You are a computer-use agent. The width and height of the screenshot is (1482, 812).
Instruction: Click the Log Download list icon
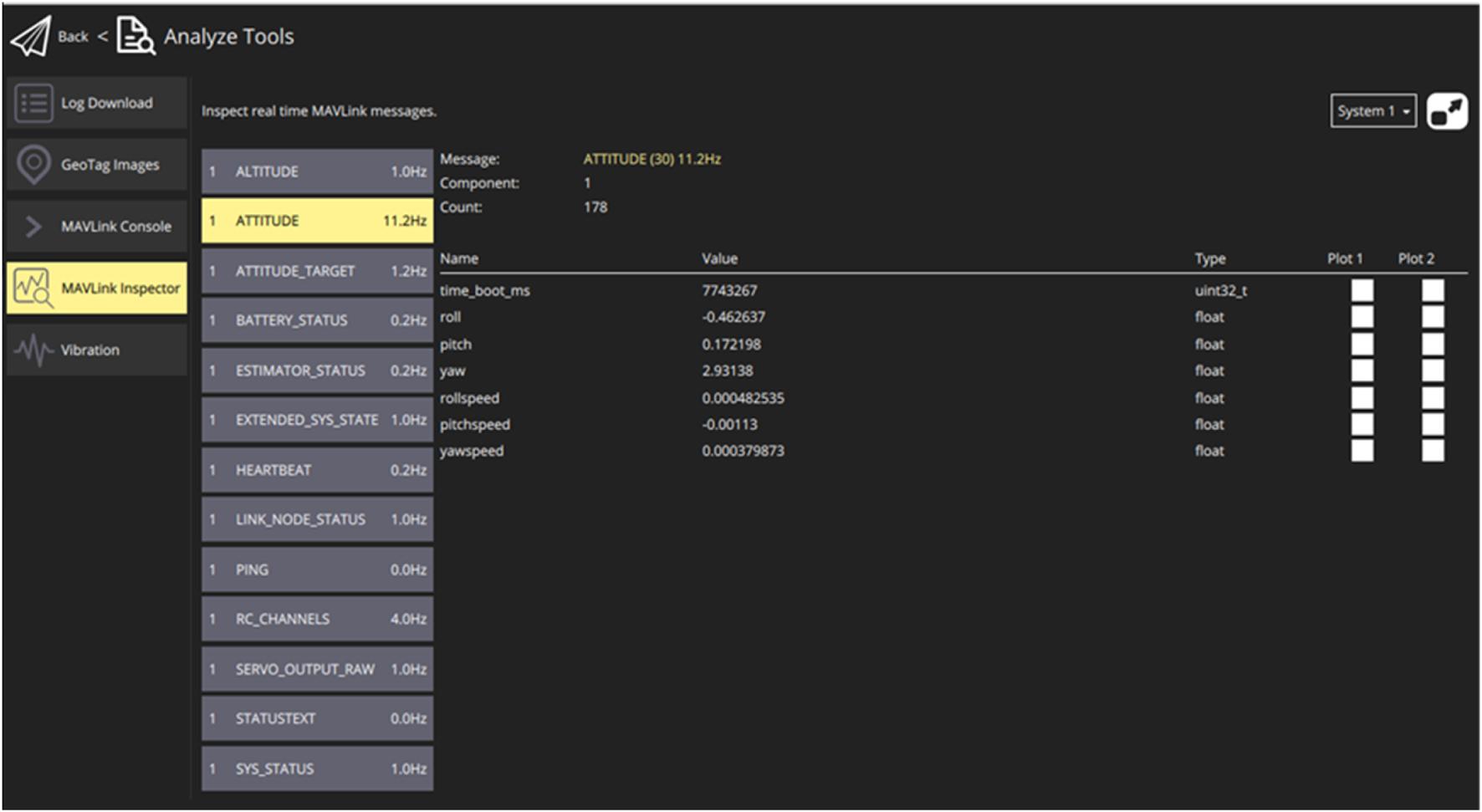point(33,103)
